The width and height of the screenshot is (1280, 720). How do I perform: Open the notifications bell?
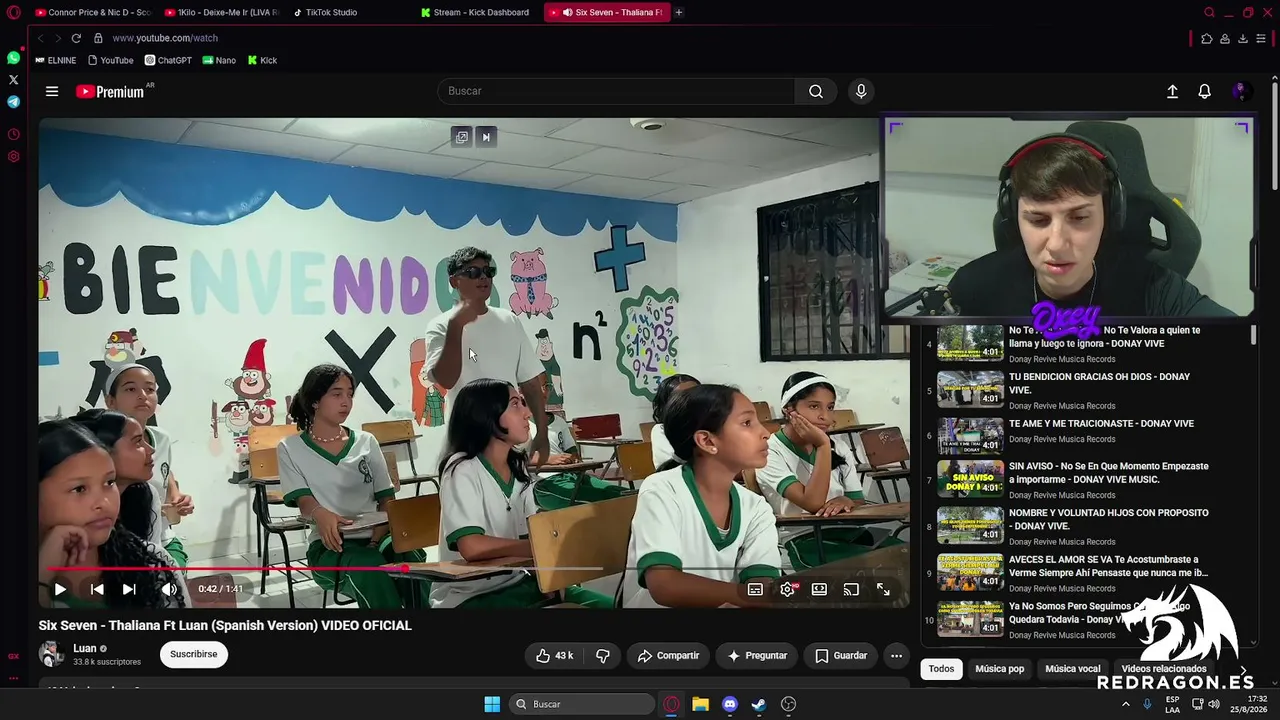(x=1204, y=91)
